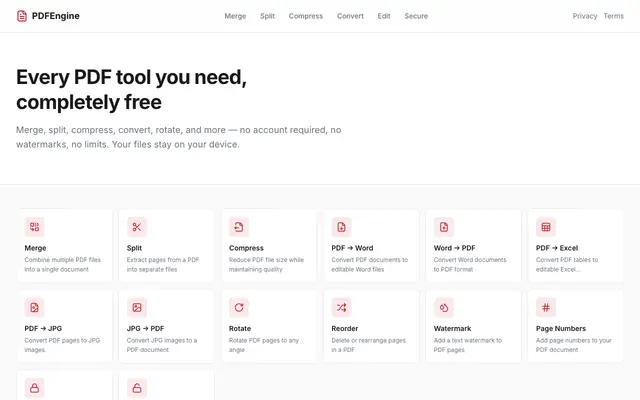Image resolution: width=640 pixels, height=400 pixels.
Task: Click 'Convert Word documents to PDF format' text
Action: (470, 264)
